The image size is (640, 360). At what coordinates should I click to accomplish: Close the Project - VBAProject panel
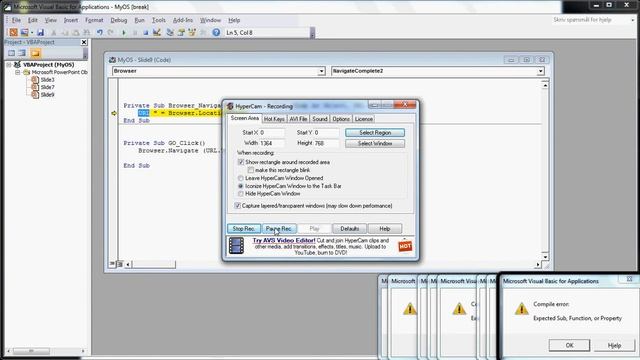click(84, 42)
